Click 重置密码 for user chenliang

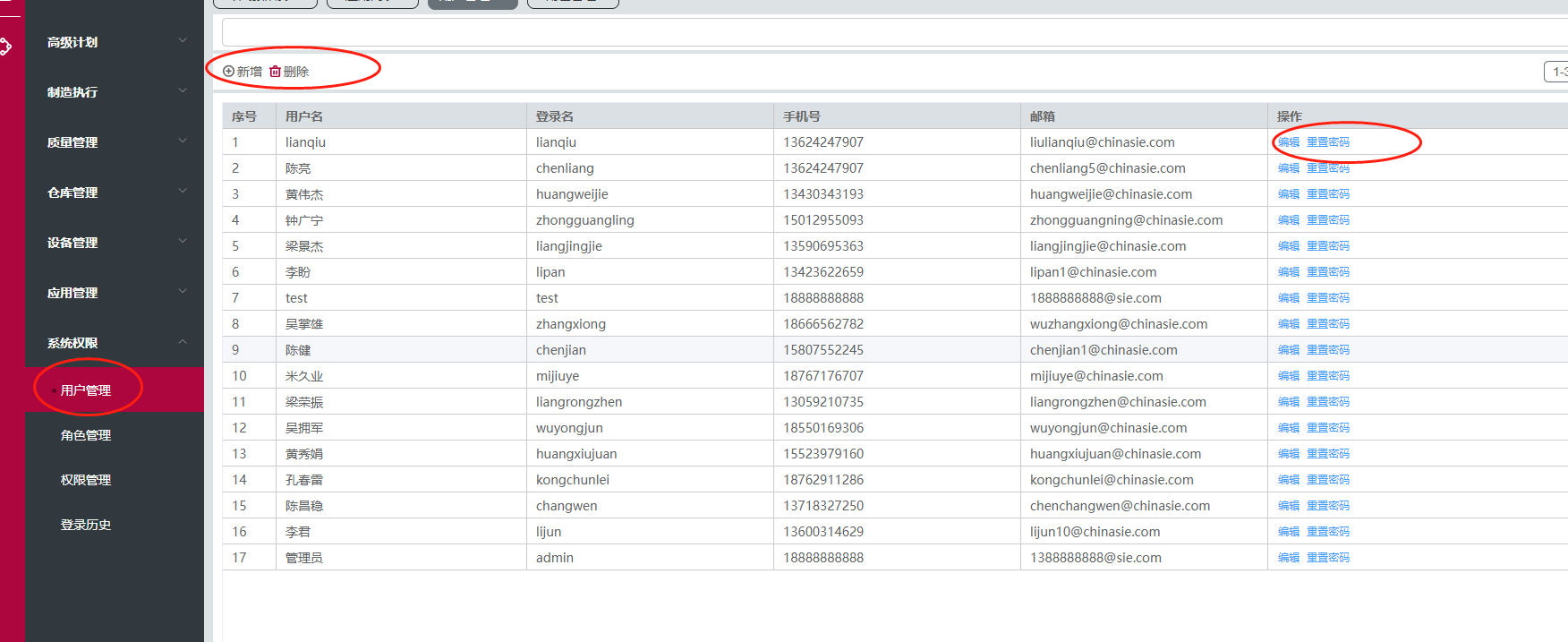click(x=1327, y=168)
